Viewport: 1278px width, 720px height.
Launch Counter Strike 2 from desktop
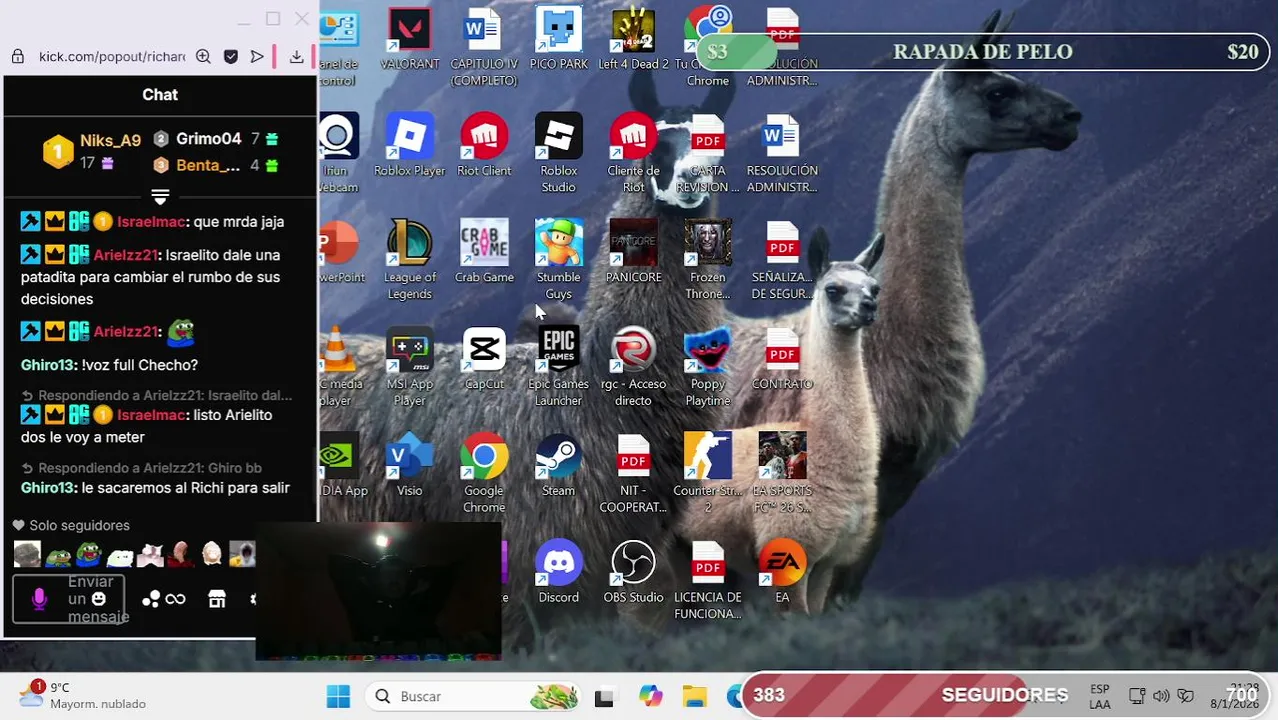tap(707, 474)
